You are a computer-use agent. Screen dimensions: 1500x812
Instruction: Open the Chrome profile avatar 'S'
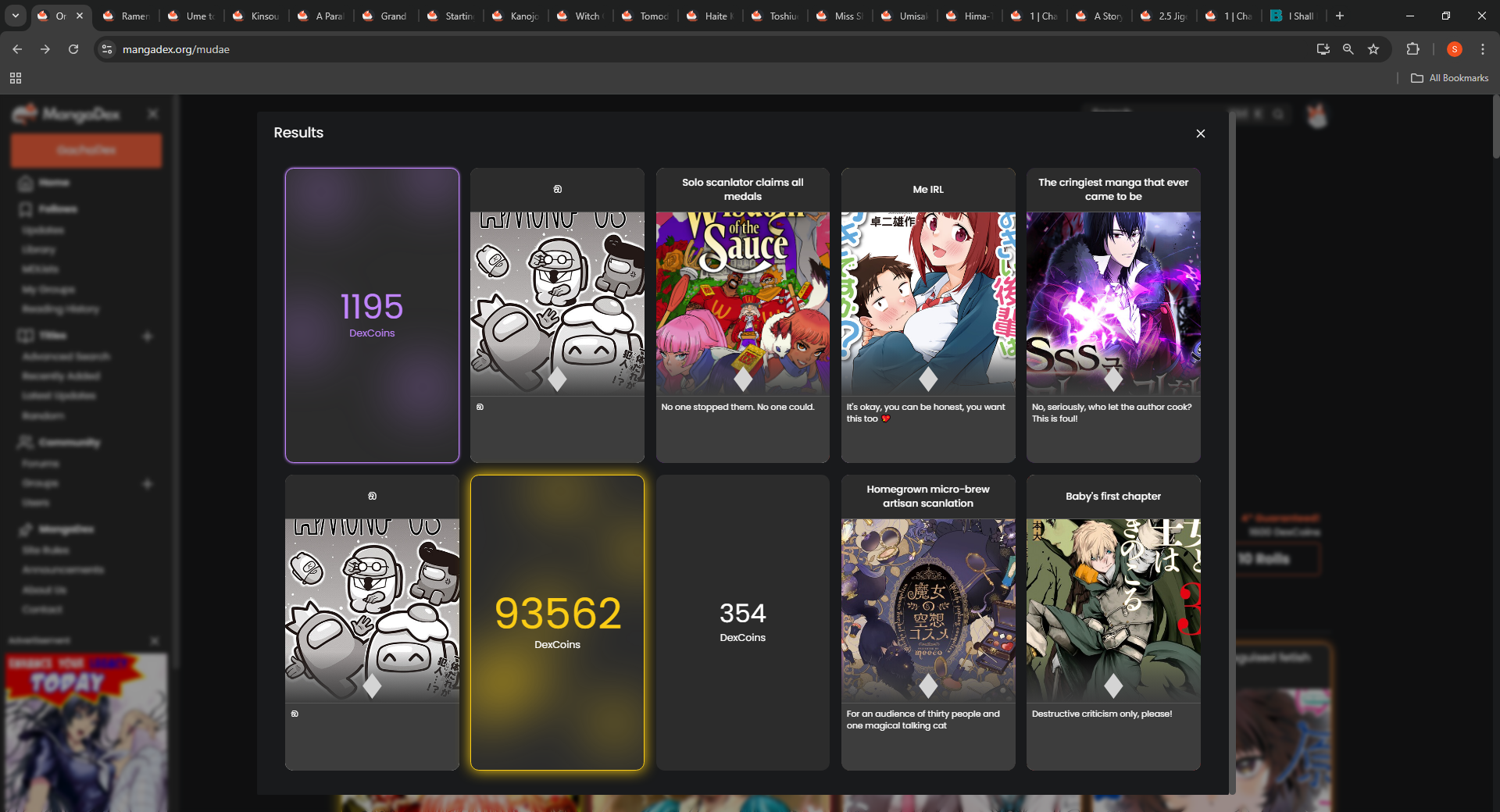pos(1454,49)
